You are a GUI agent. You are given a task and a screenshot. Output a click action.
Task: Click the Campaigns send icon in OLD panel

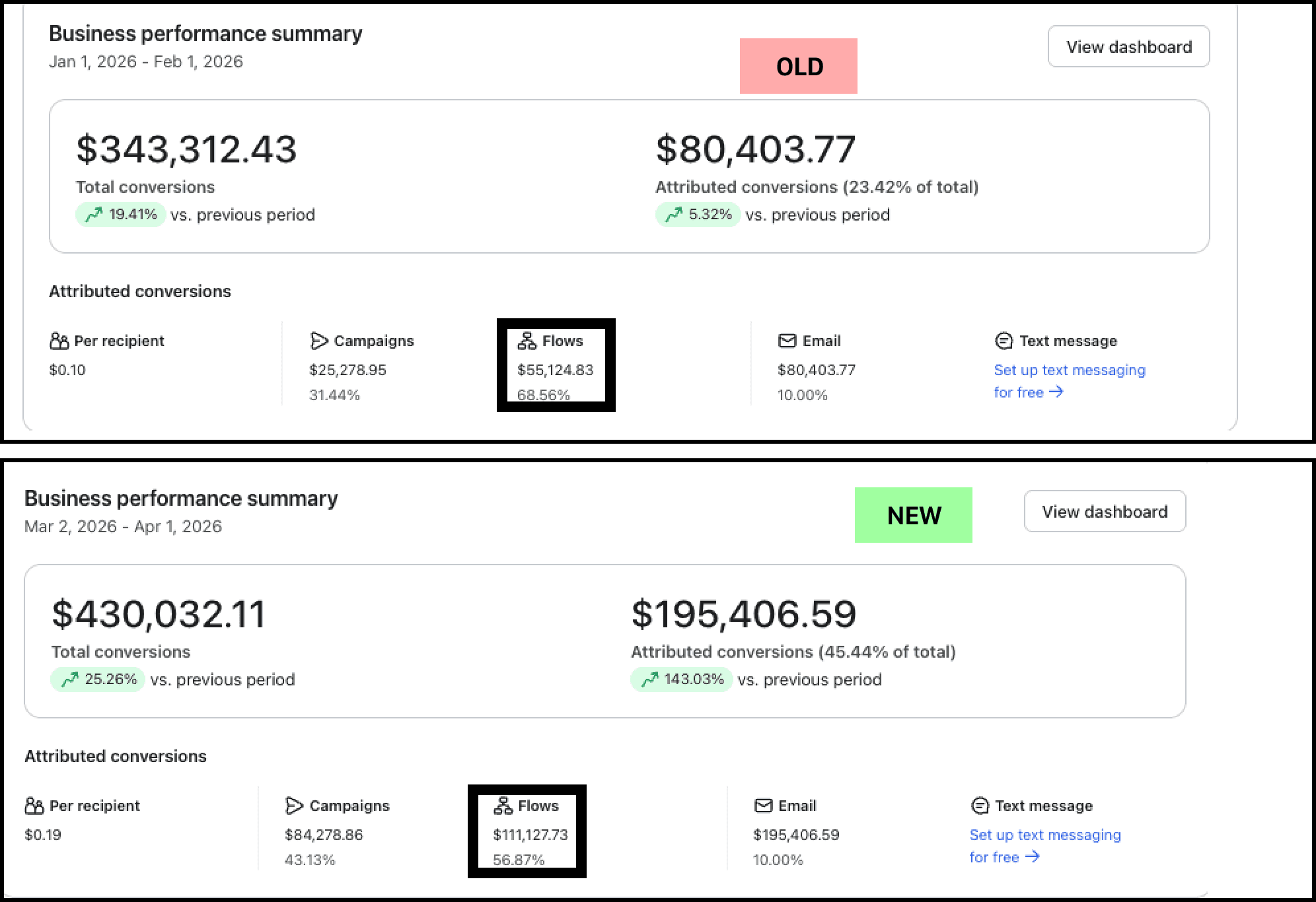tap(319, 341)
